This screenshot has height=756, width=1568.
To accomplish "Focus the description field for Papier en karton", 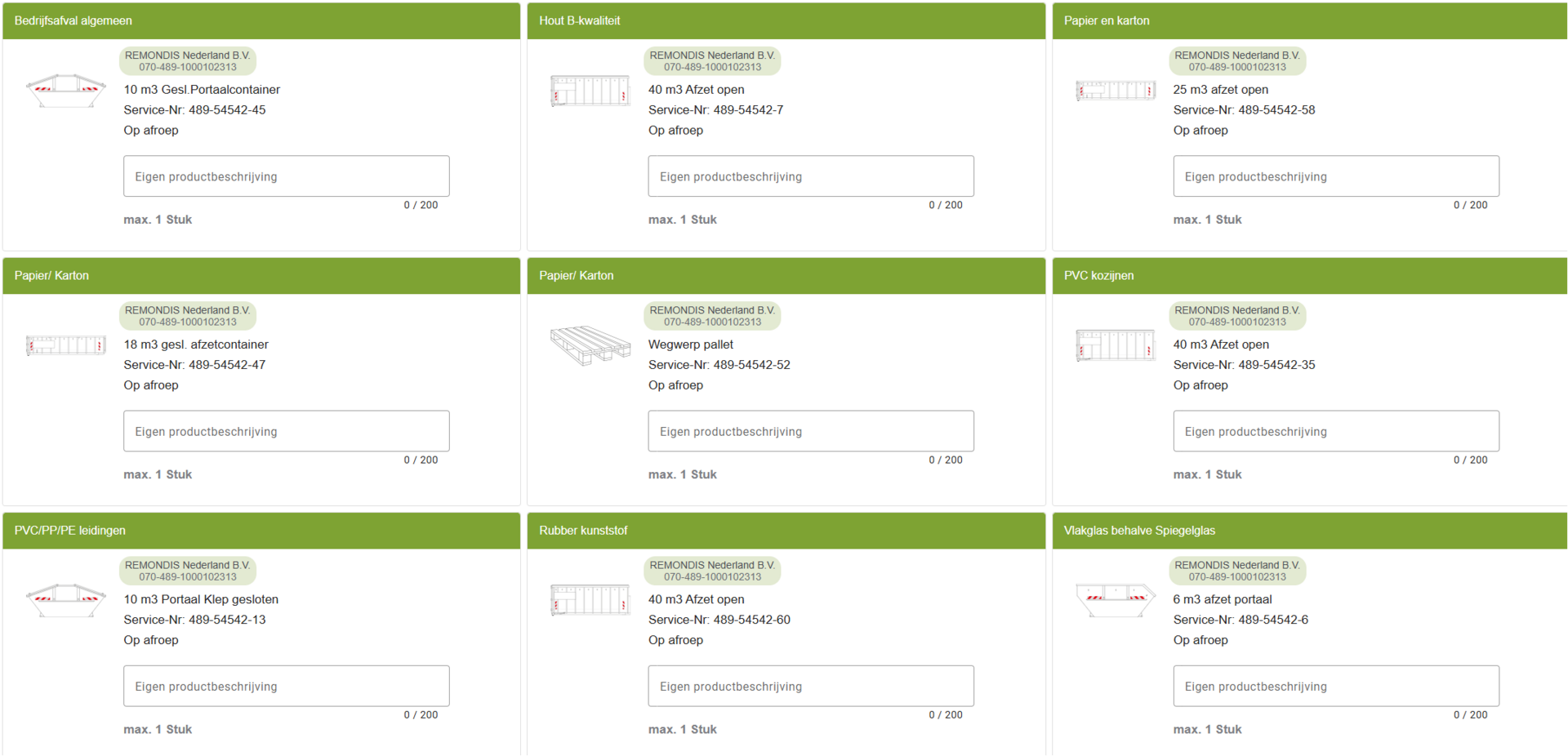I will [x=1335, y=176].
